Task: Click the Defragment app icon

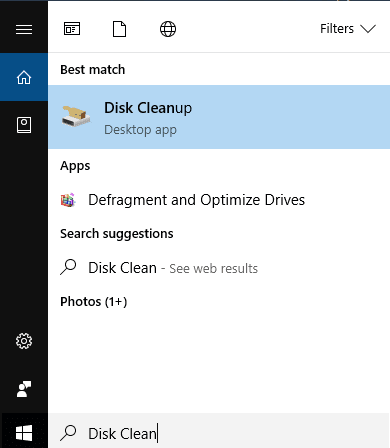Action: coord(68,200)
